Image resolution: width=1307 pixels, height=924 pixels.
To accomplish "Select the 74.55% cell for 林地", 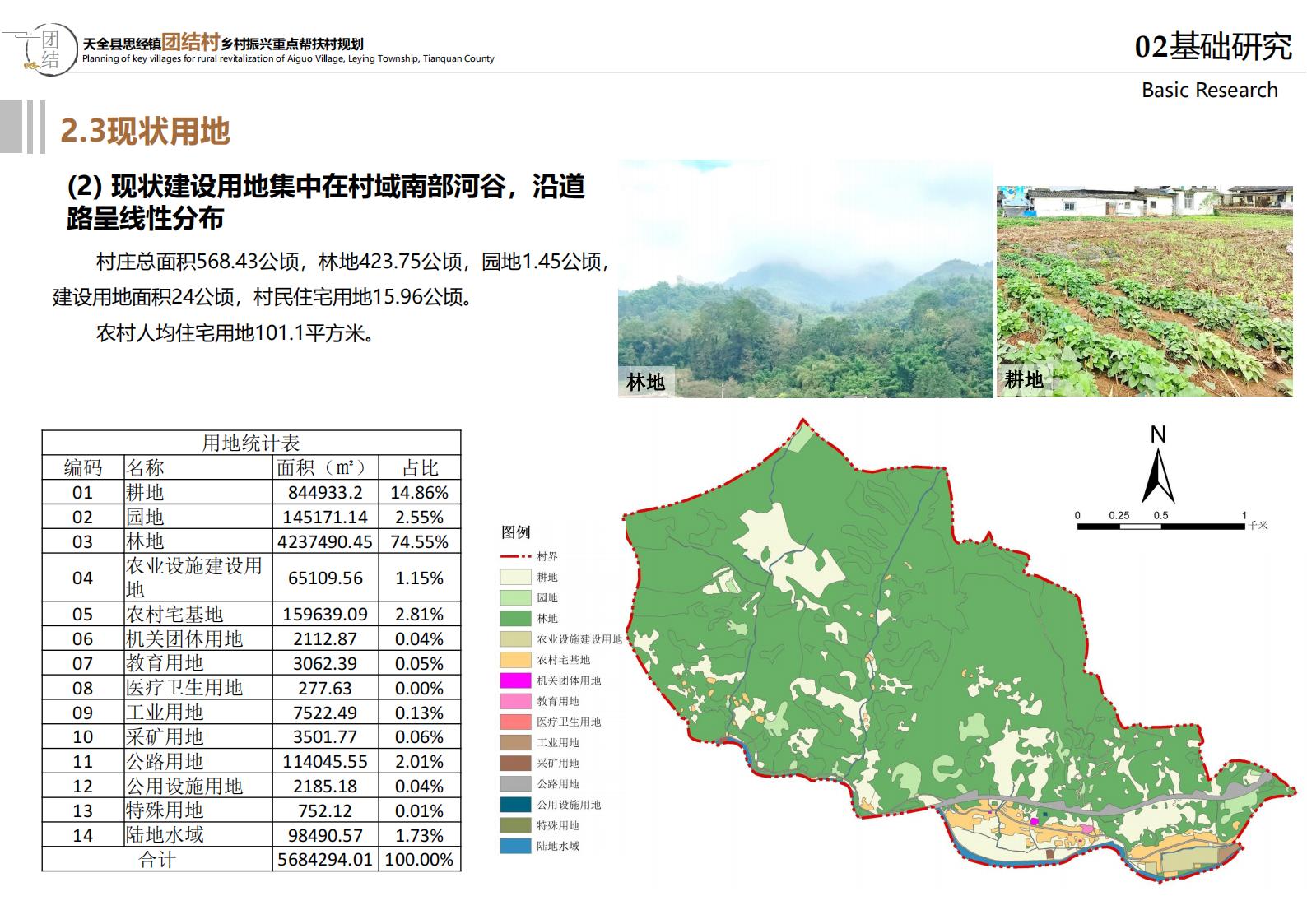I will click(x=420, y=541).
